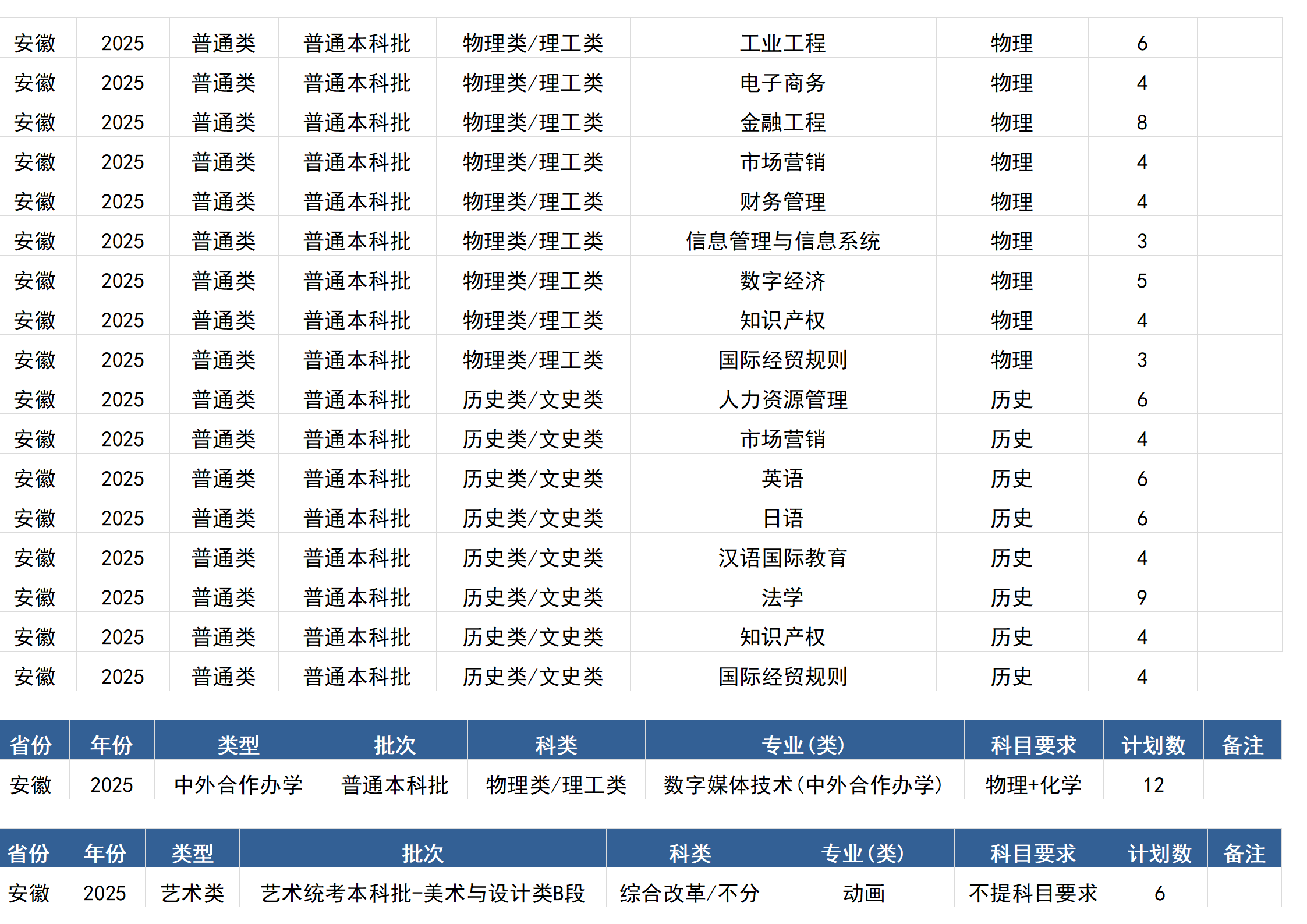Click the 数字媒体技术(中外合作办学) cell
1307x924 pixels.
(803, 785)
